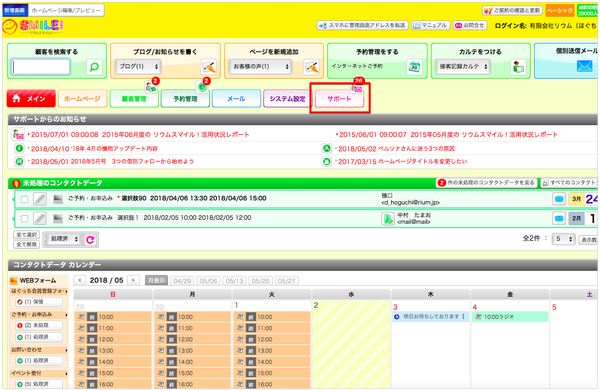
Task: Click green icon beside 2018/05/02 notice
Action: click(x=326, y=148)
